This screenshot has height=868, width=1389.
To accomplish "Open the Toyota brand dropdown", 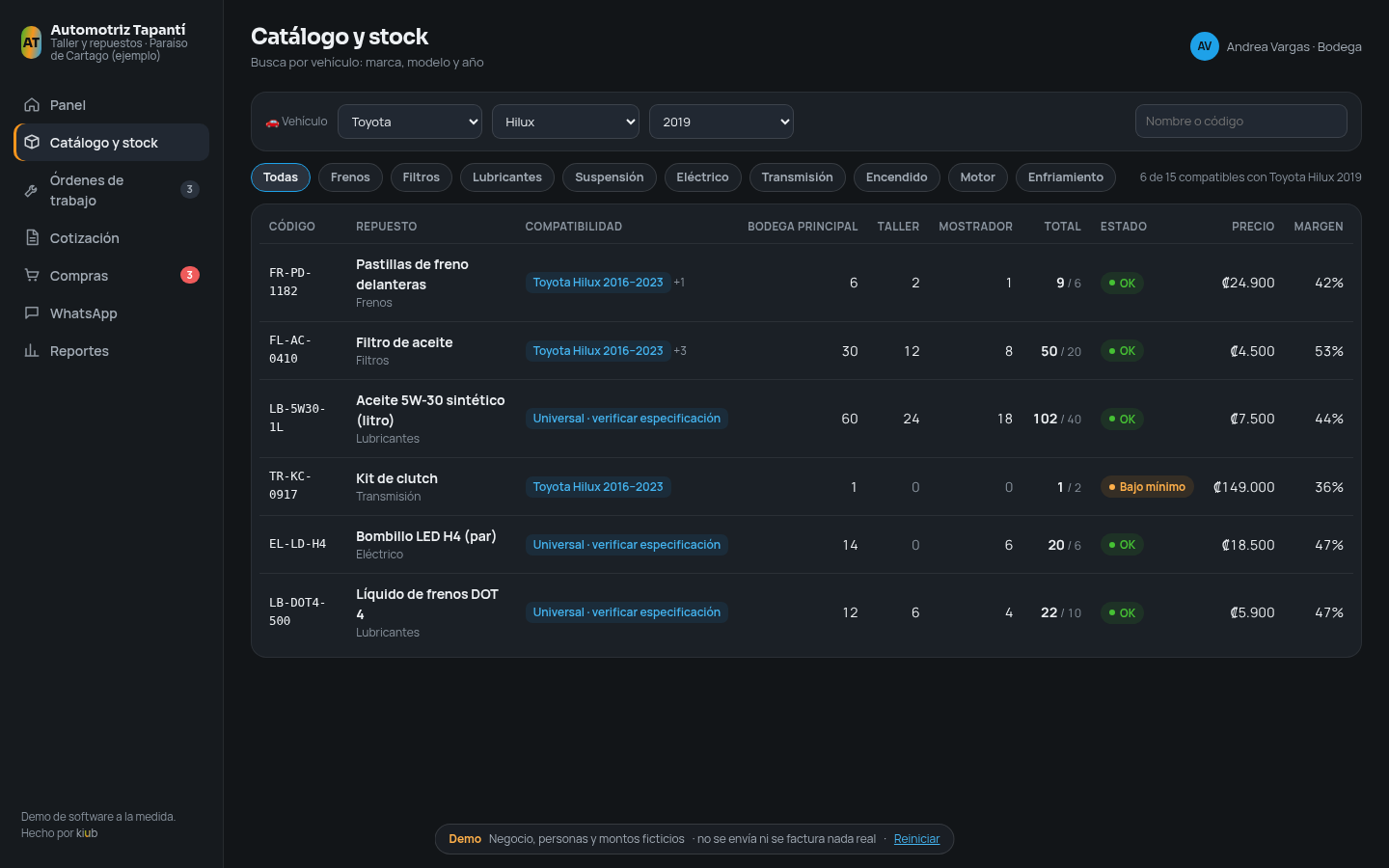I will pyautogui.click(x=410, y=122).
